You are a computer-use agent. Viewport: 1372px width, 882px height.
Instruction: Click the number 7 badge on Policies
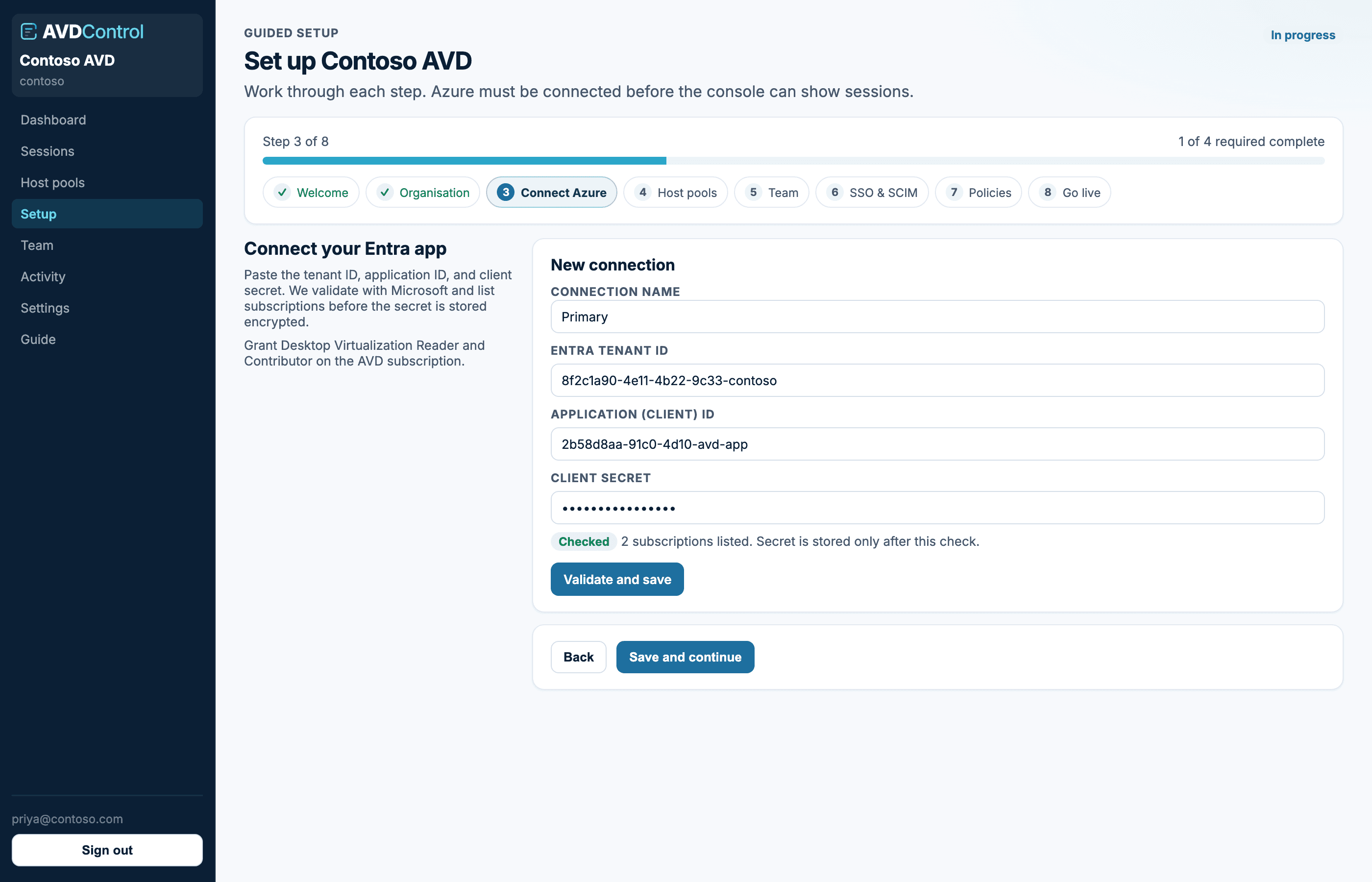click(954, 193)
